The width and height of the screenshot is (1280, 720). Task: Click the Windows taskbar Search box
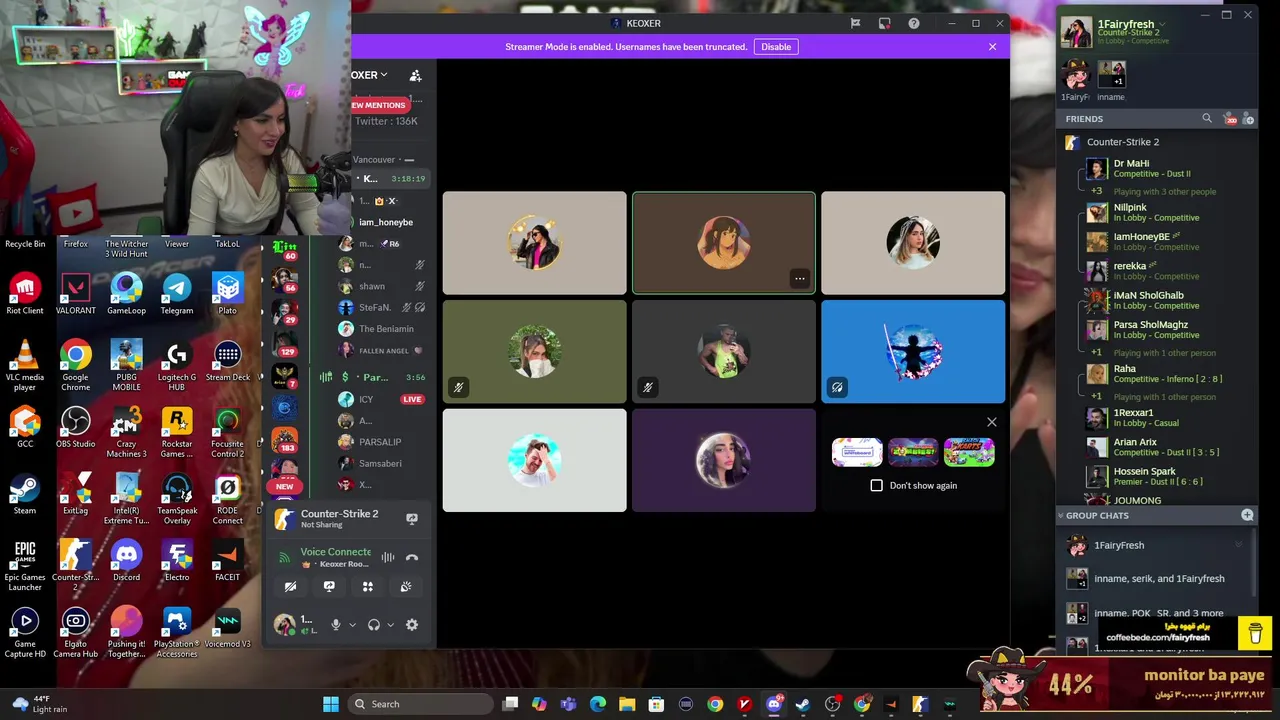pyautogui.click(x=422, y=704)
